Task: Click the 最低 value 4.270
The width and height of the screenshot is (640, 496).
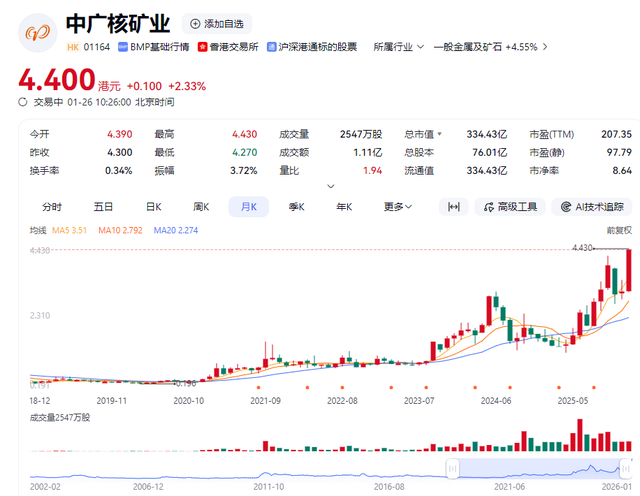Action: tap(244, 152)
